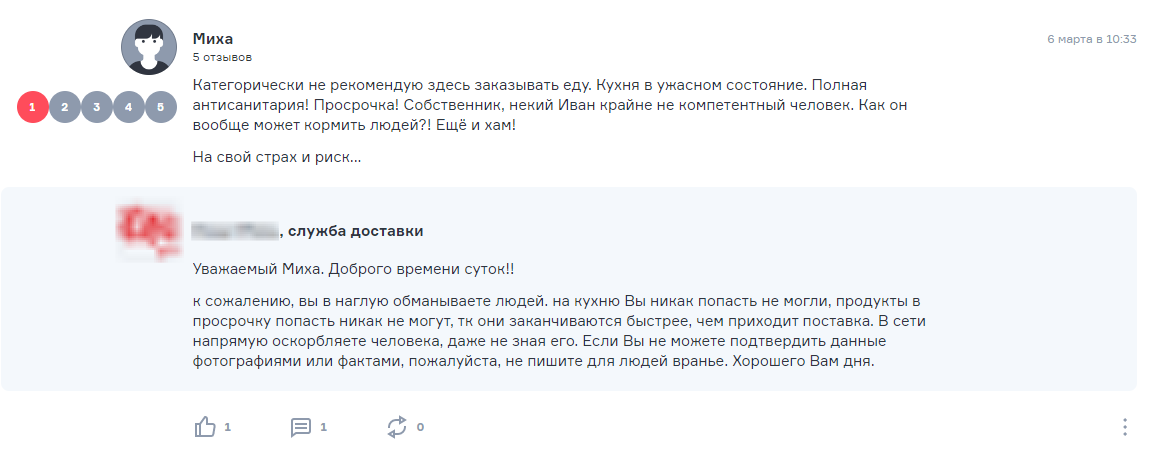The height and width of the screenshot is (451, 1156).
Task: Select rating circle number 2
Action: click(x=65, y=107)
